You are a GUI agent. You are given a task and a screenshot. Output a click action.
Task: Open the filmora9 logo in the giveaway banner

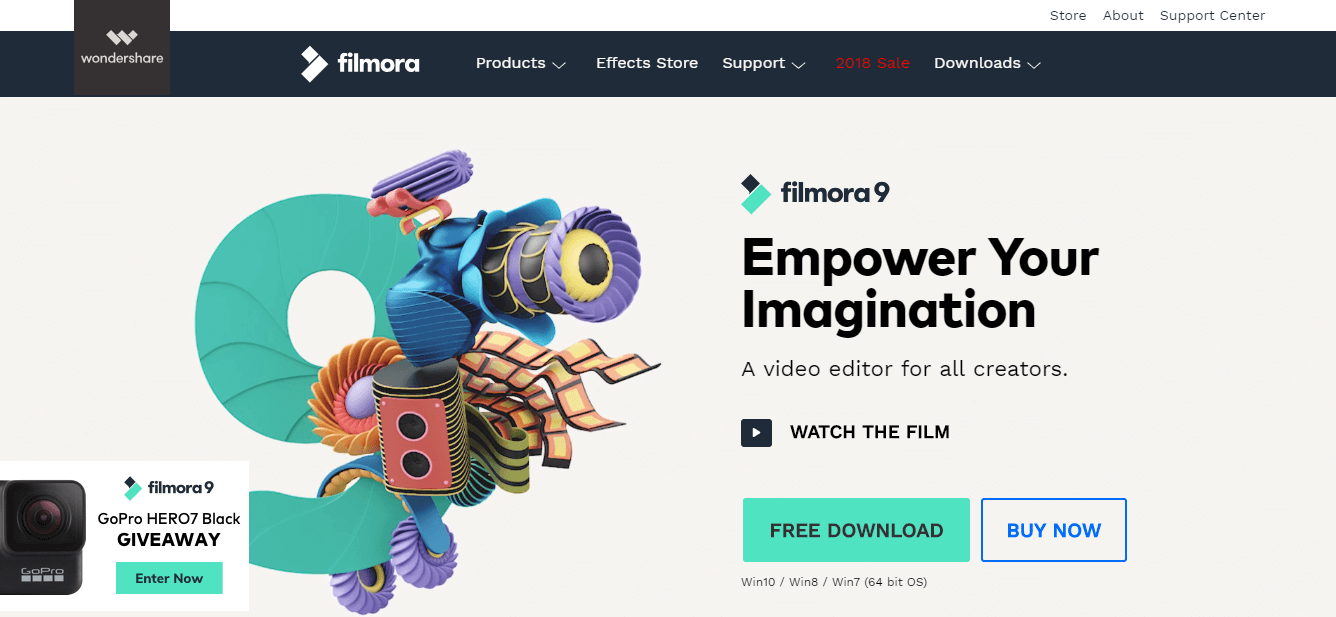(x=169, y=488)
